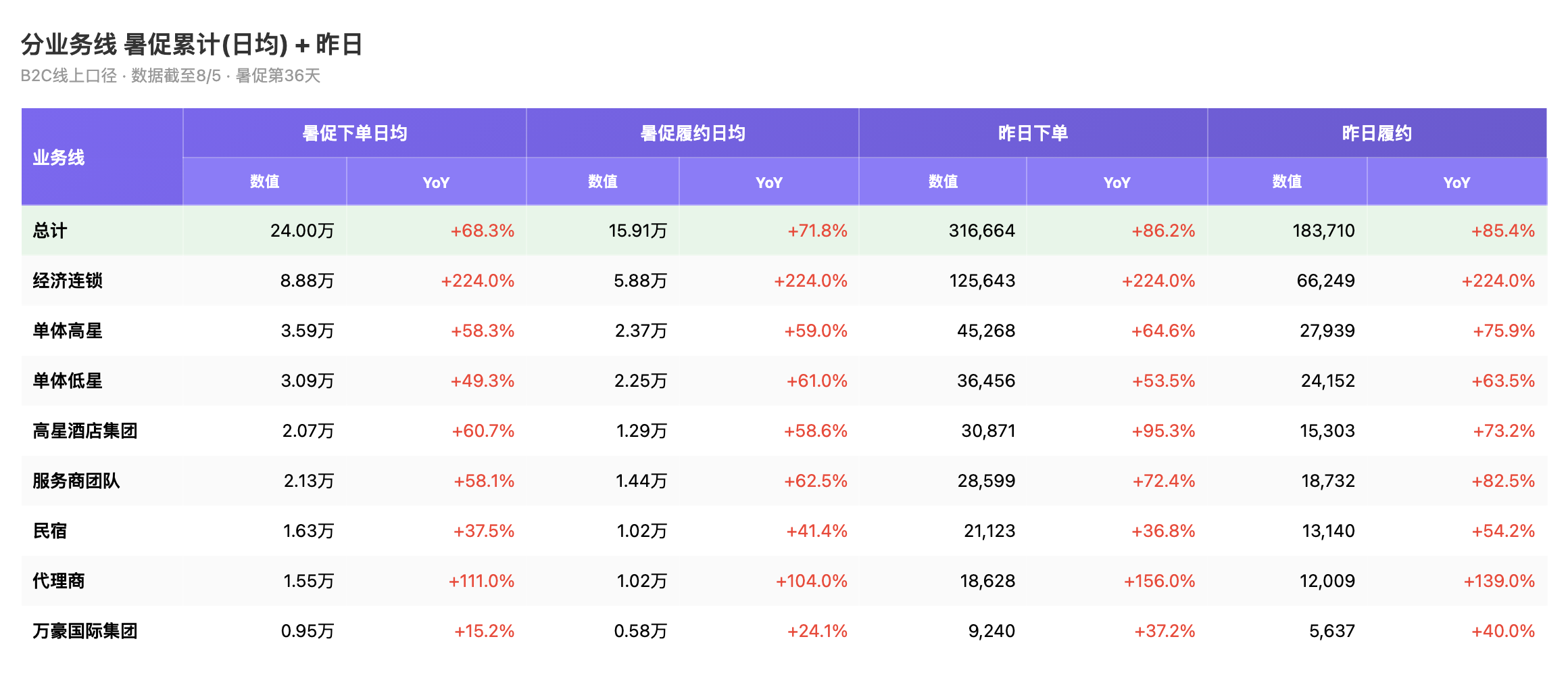The width and height of the screenshot is (1568, 683).
Task: Click the +156.0% 代理商 YoY cell
Action: (x=1159, y=581)
